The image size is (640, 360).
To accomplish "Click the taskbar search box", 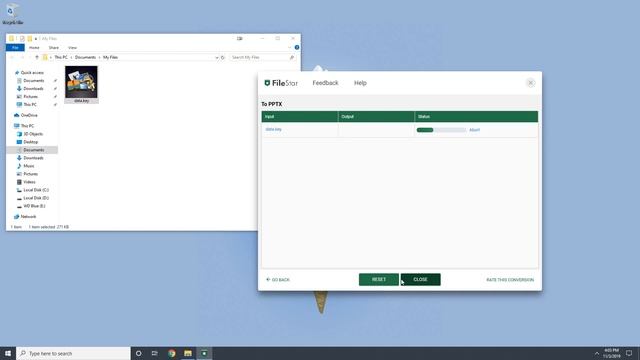I will tap(73, 353).
